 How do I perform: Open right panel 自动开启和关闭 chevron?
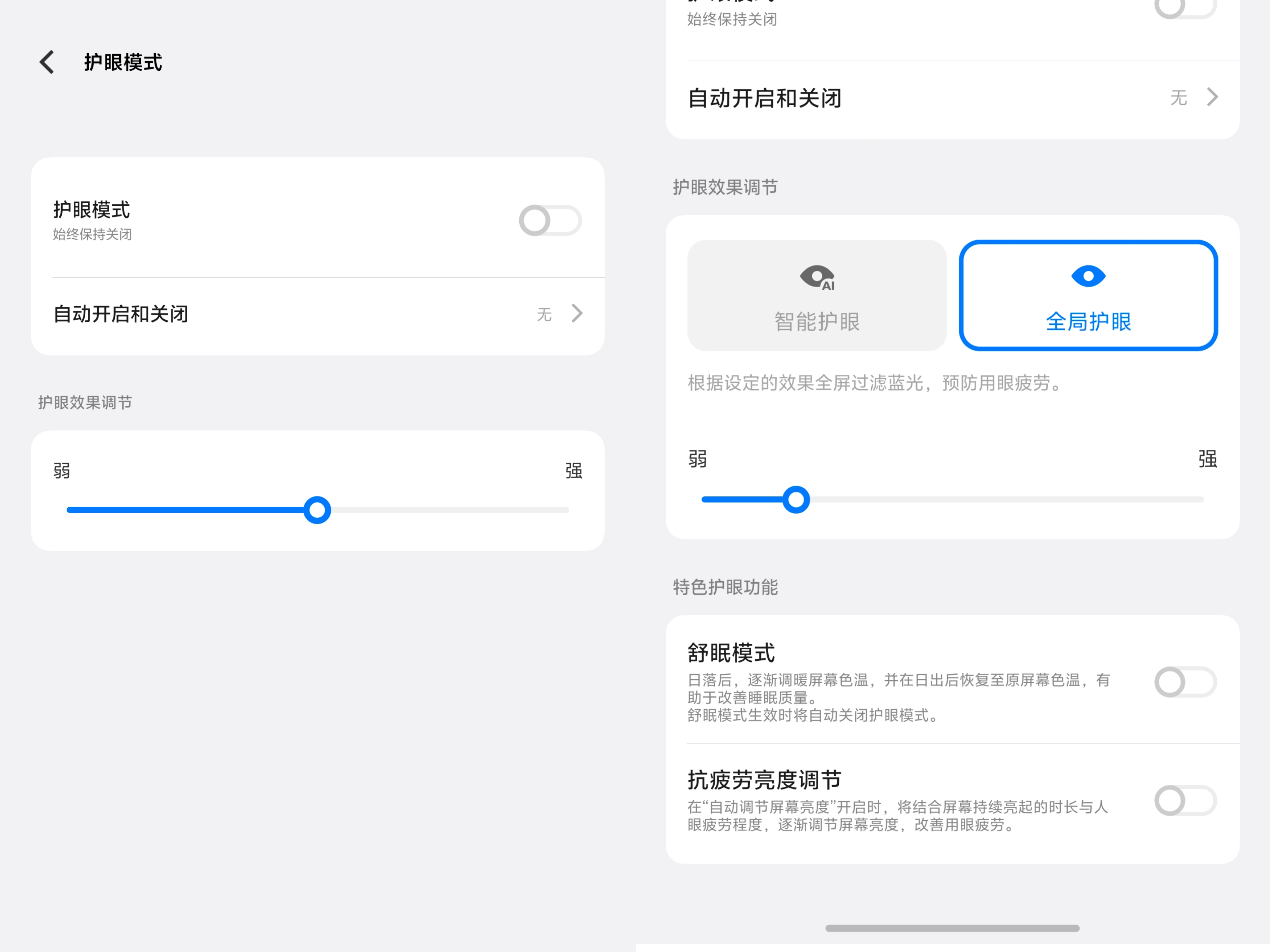tap(1212, 97)
